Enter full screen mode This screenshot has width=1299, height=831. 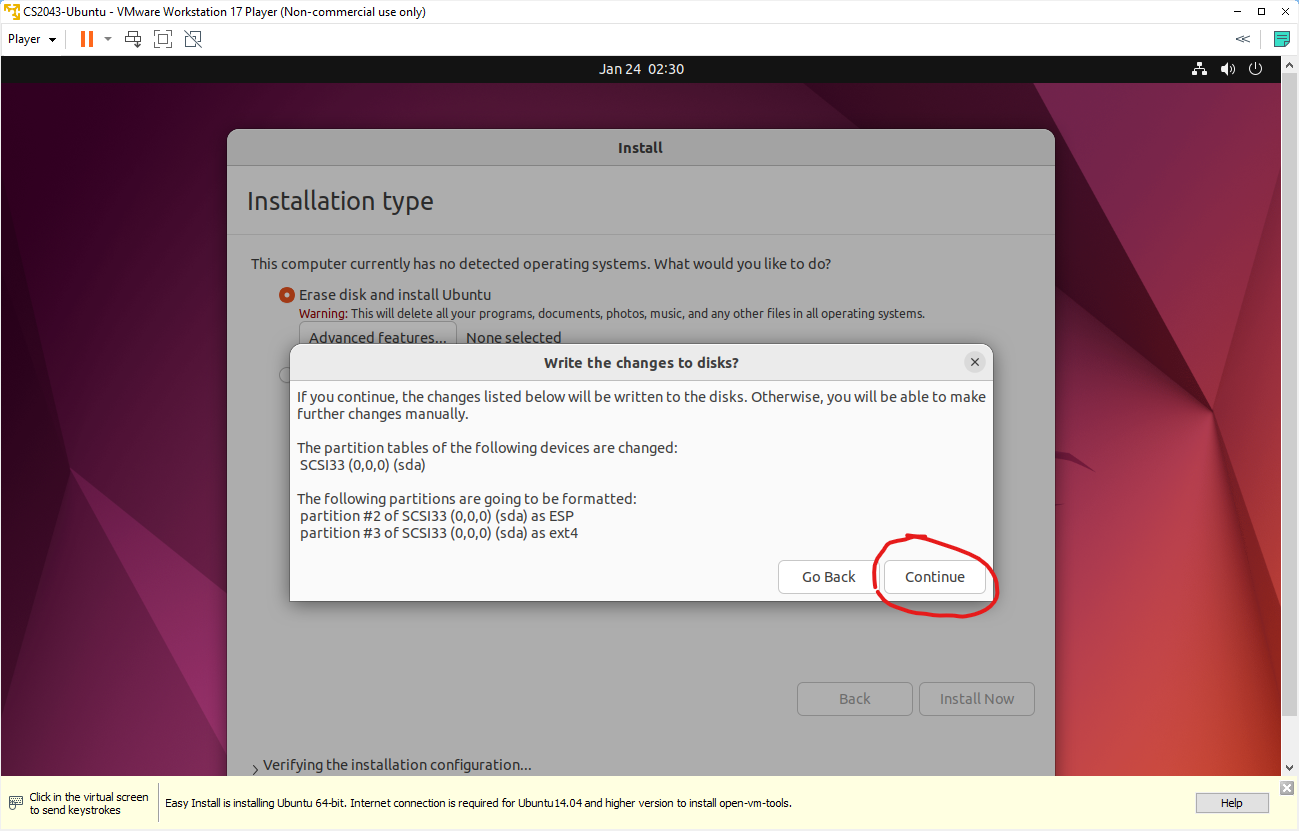point(163,39)
